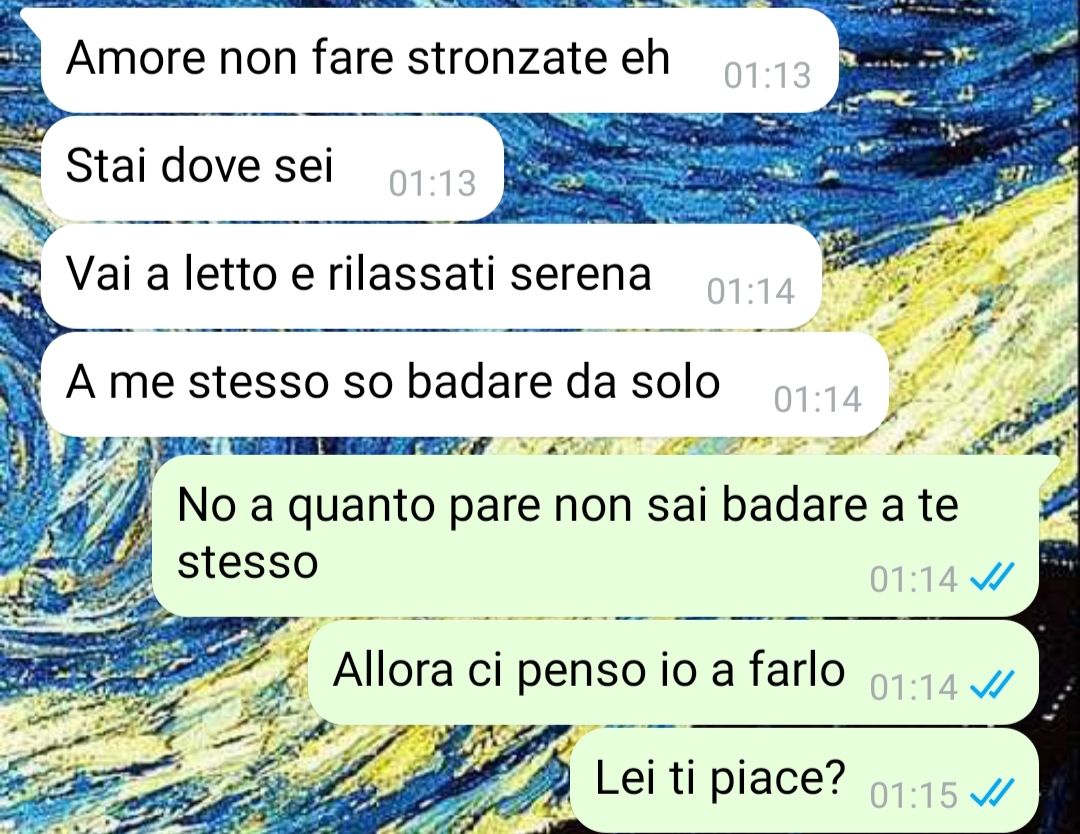Tap the 01:15 timestamp on last message
Image resolution: width=1080 pixels, height=834 pixels.
(x=913, y=795)
